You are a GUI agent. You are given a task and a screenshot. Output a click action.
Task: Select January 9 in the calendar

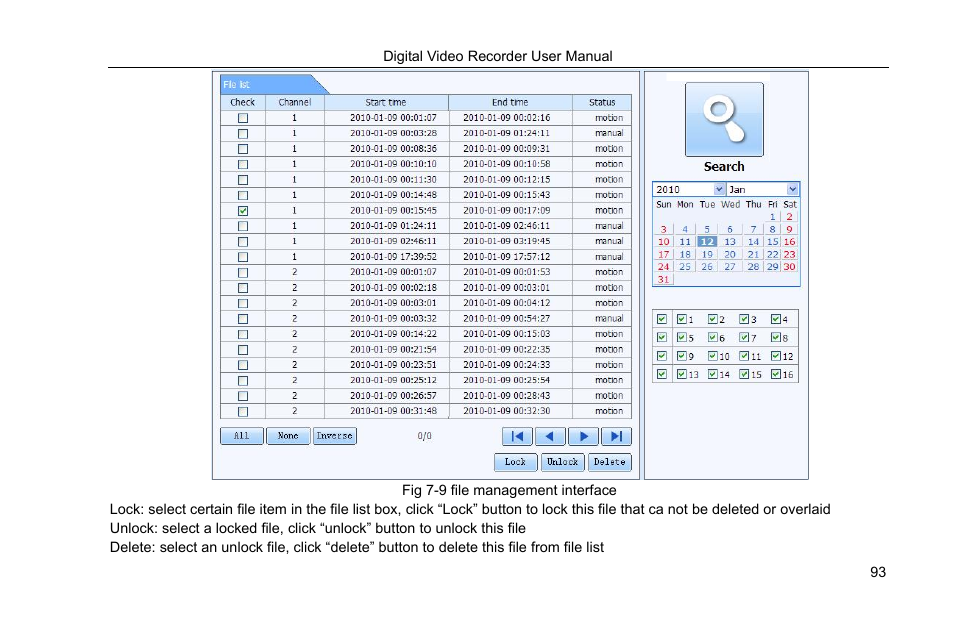coord(789,229)
